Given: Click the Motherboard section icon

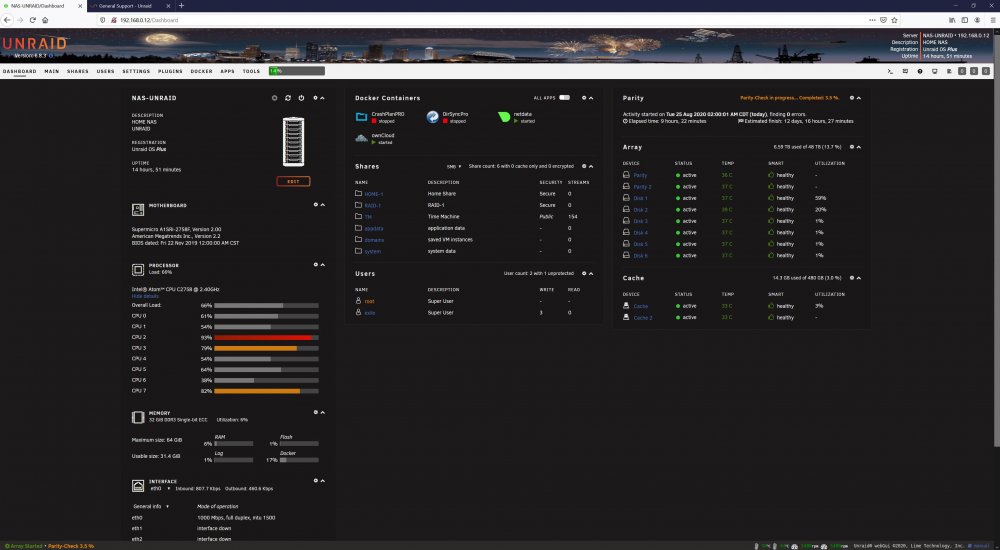Looking at the screenshot, I should [x=138, y=209].
